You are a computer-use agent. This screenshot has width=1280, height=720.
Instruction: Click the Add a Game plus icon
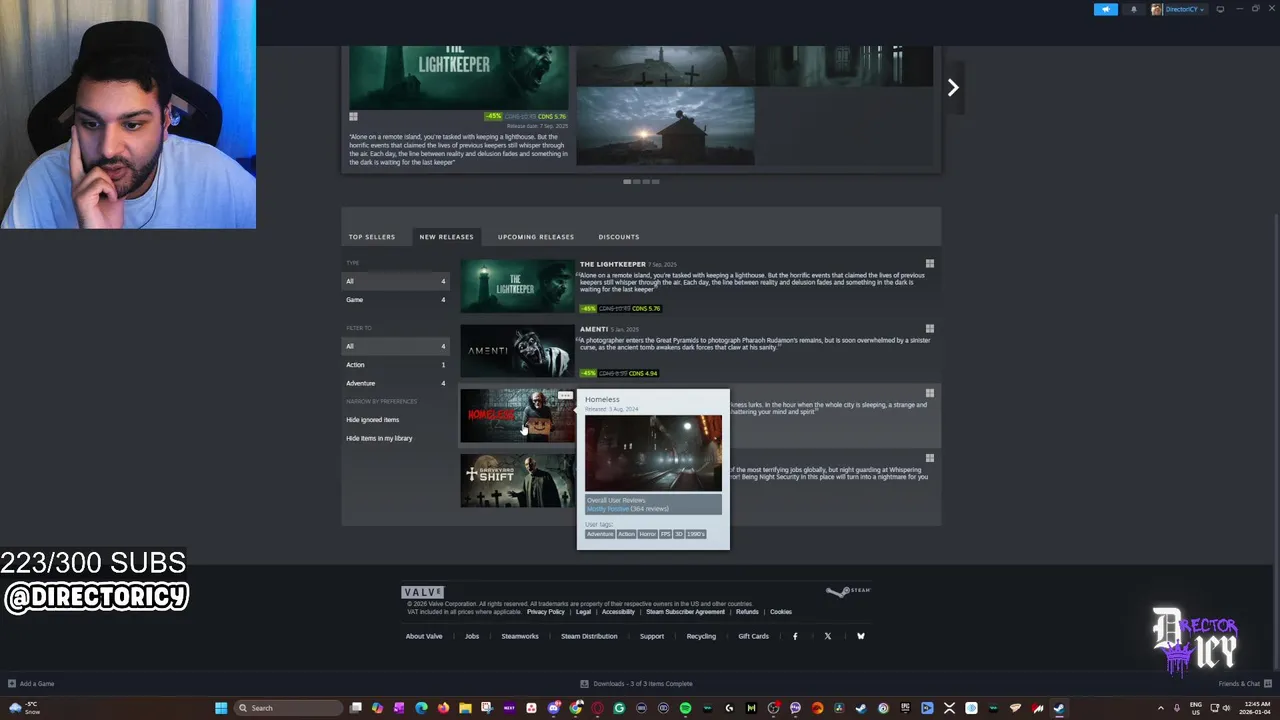click(12, 684)
